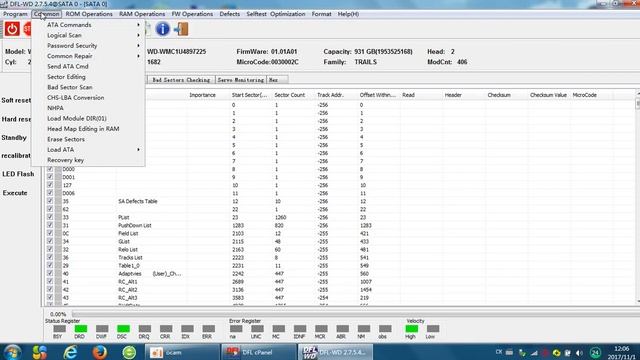Screen dimensions: 640x360
Task: Open the Format menu
Action: click(322, 14)
